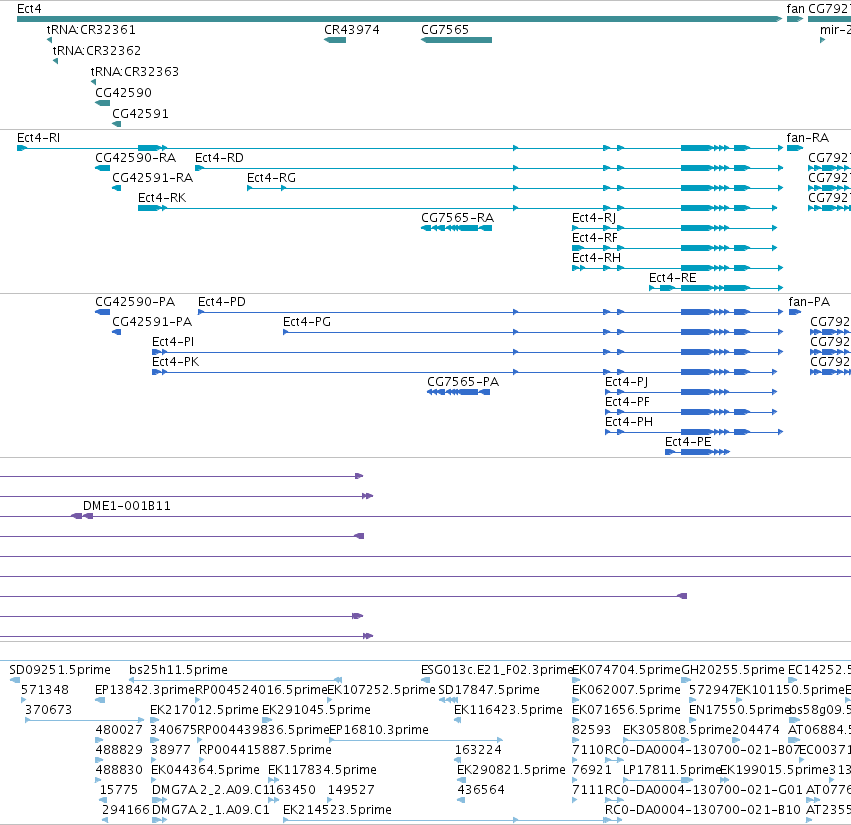Click the CG42591-PA protein label
The height and width of the screenshot is (825, 851).
[x=152, y=322]
